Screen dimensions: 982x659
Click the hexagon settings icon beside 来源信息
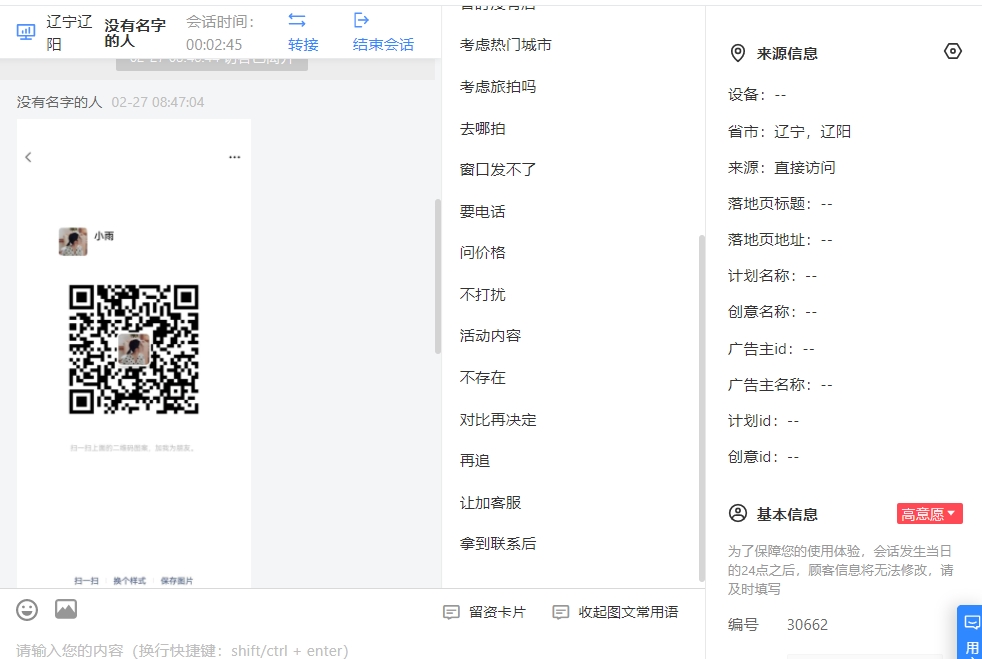[953, 51]
